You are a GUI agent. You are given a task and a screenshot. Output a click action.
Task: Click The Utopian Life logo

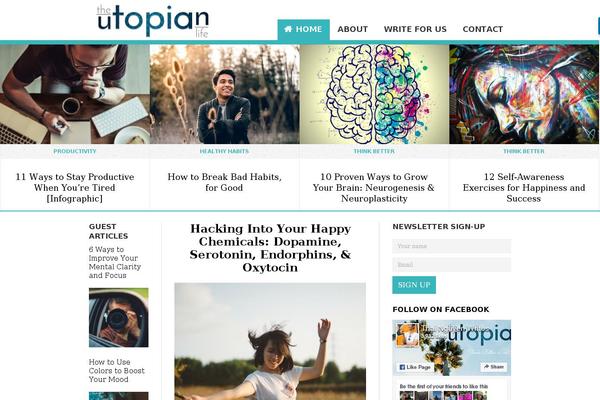(x=153, y=21)
